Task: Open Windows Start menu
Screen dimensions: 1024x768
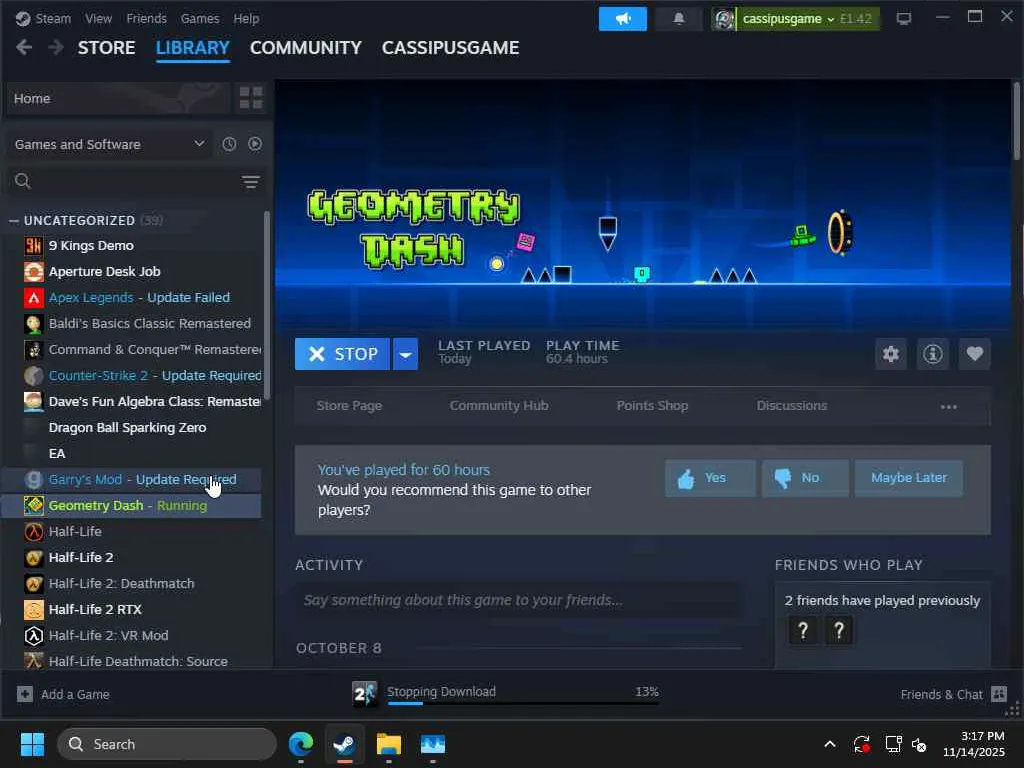Action: 32,744
